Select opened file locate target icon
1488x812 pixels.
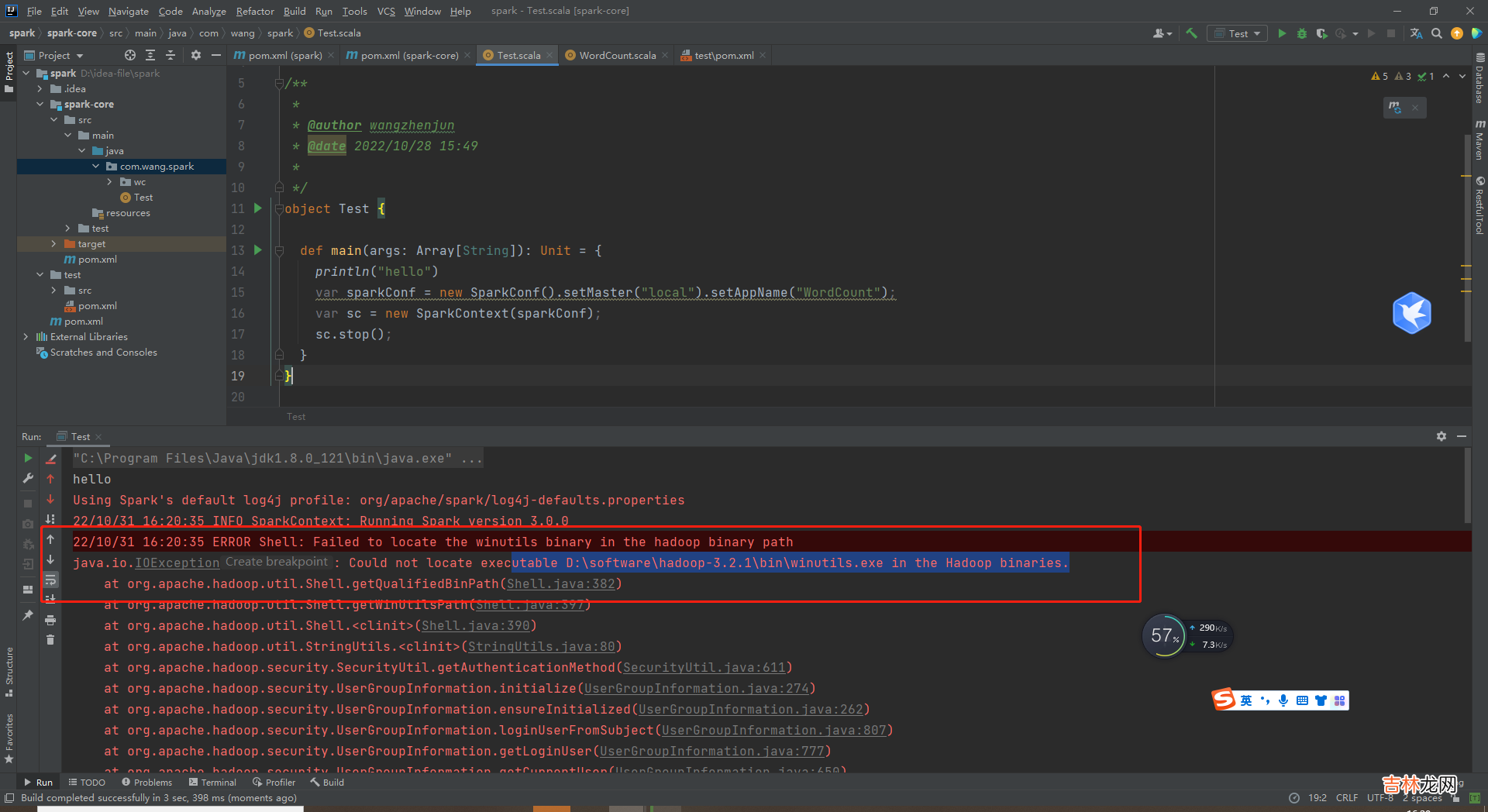tap(130, 55)
